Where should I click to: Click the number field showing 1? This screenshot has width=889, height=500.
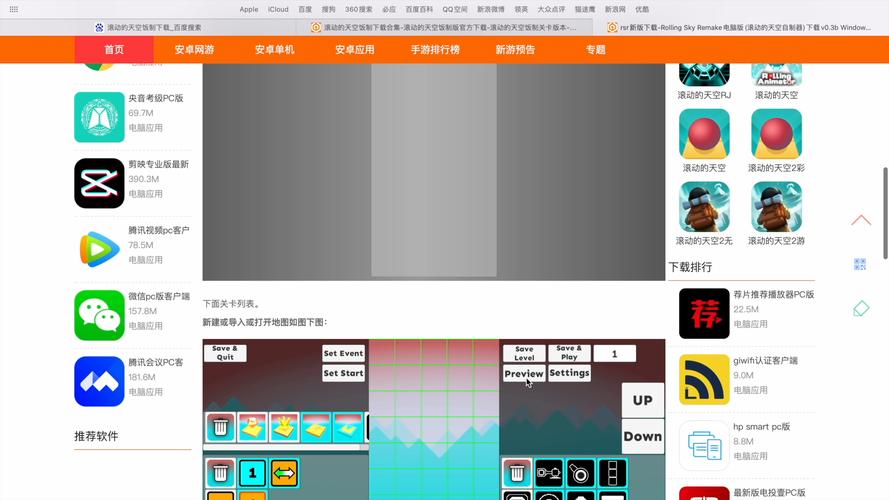click(615, 354)
